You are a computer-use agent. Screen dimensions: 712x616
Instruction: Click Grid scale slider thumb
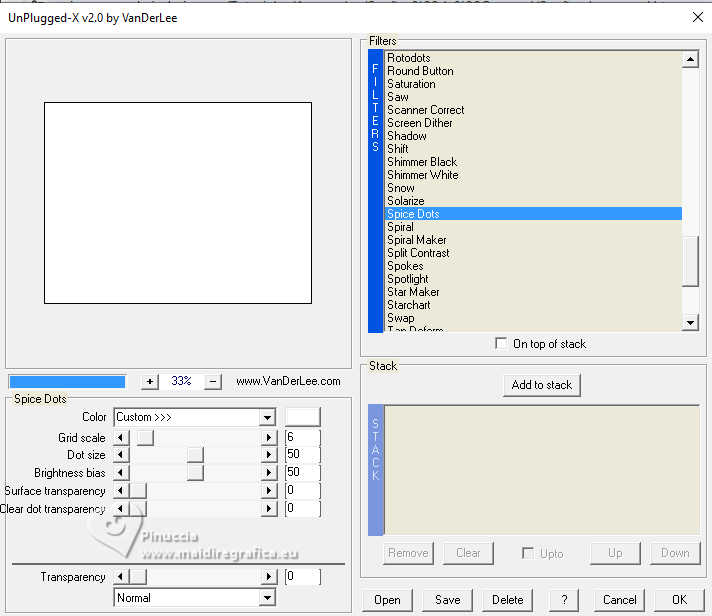coord(145,438)
